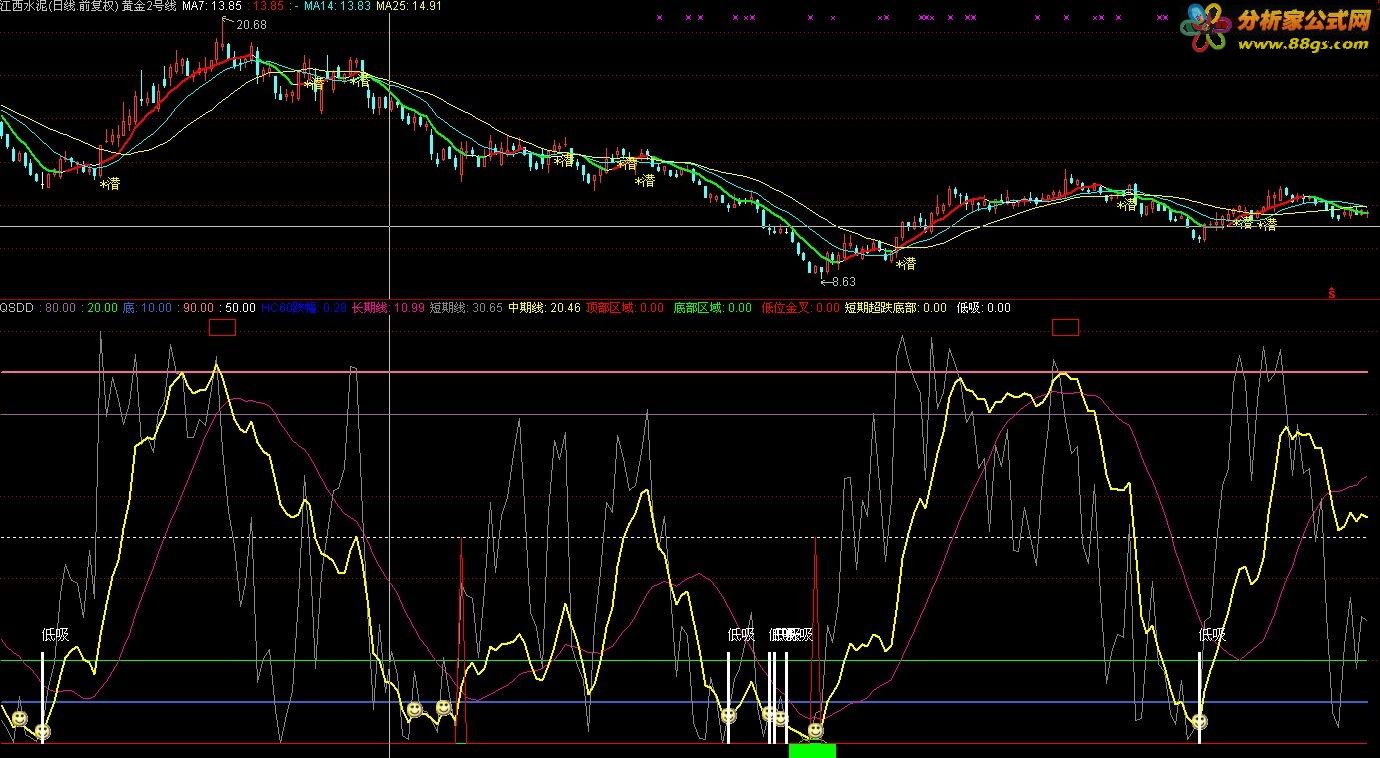The height and width of the screenshot is (758, 1380).
Task: Click the 低位金叉 legend label
Action: [x=786, y=308]
